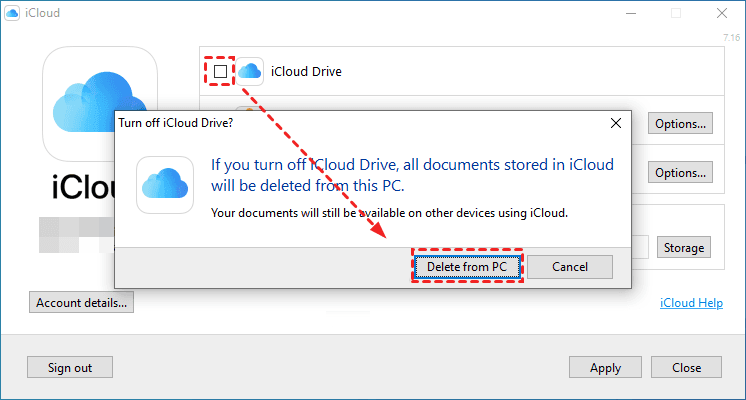746x400 pixels.
Task: Apply the iCloud settings changes
Action: click(x=605, y=367)
